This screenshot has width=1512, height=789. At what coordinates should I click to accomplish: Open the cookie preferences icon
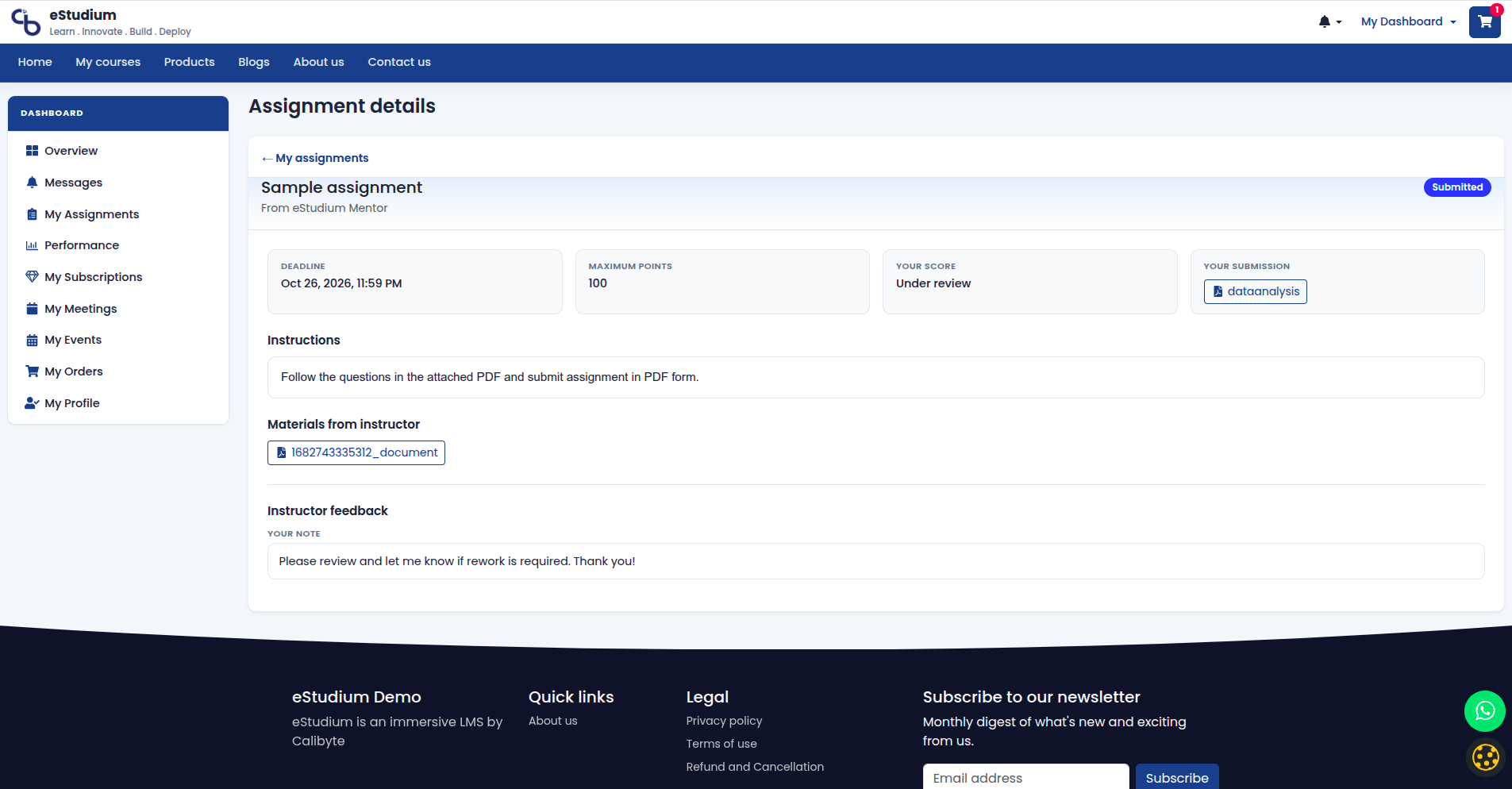pyautogui.click(x=1485, y=757)
